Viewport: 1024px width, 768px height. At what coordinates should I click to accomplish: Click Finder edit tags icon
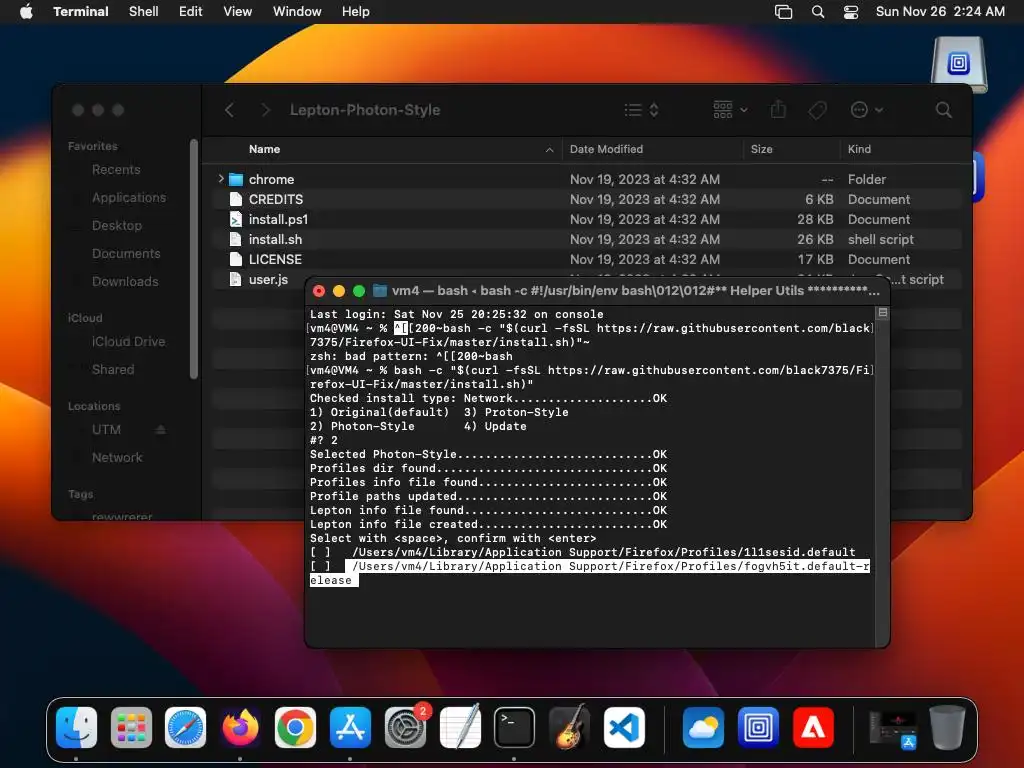pos(817,110)
